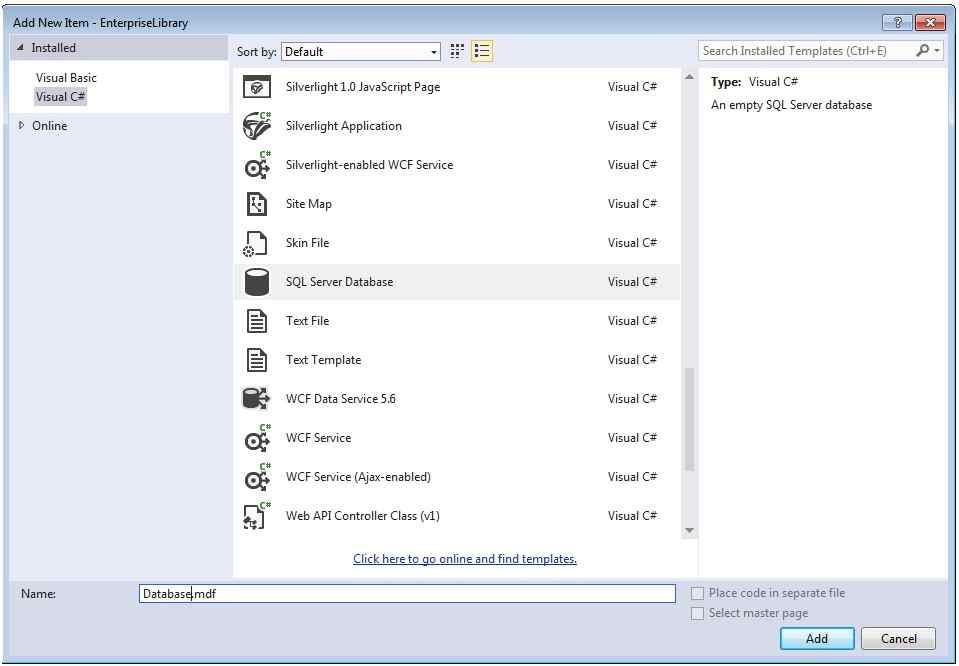Click the Site Map template icon

pyautogui.click(x=256, y=203)
